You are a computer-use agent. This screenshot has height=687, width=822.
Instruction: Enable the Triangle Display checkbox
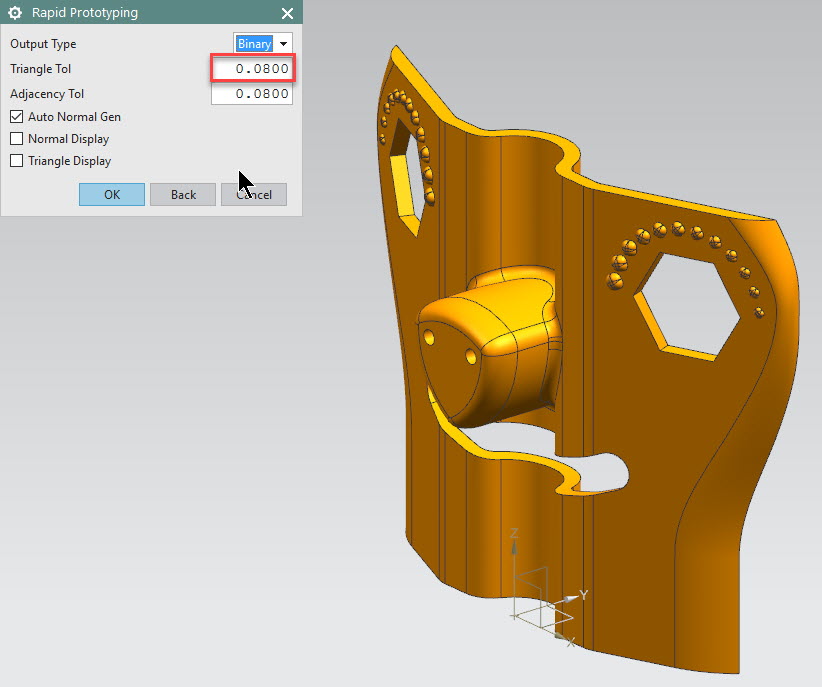(16, 161)
